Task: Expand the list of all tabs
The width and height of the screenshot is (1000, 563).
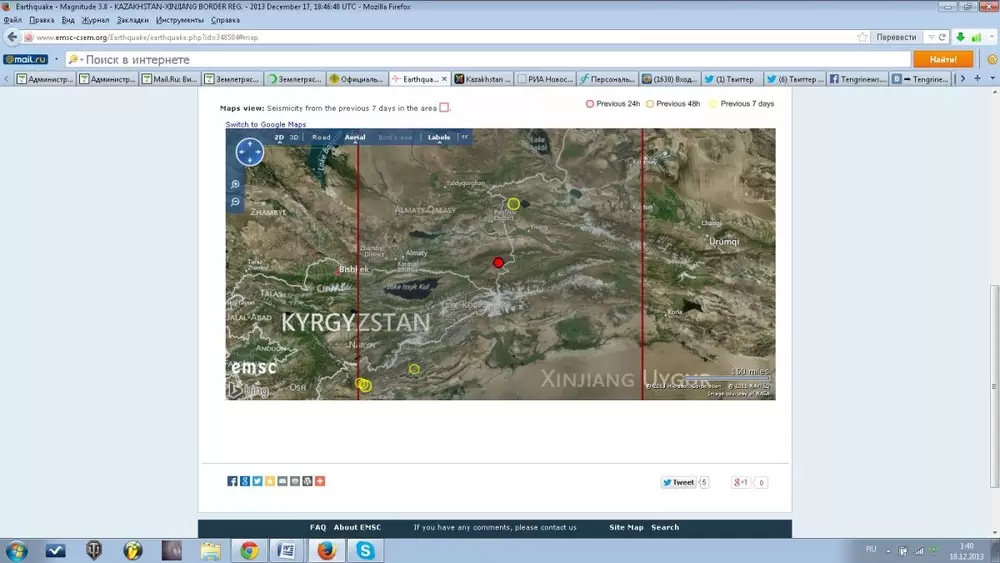Action: [978, 78]
